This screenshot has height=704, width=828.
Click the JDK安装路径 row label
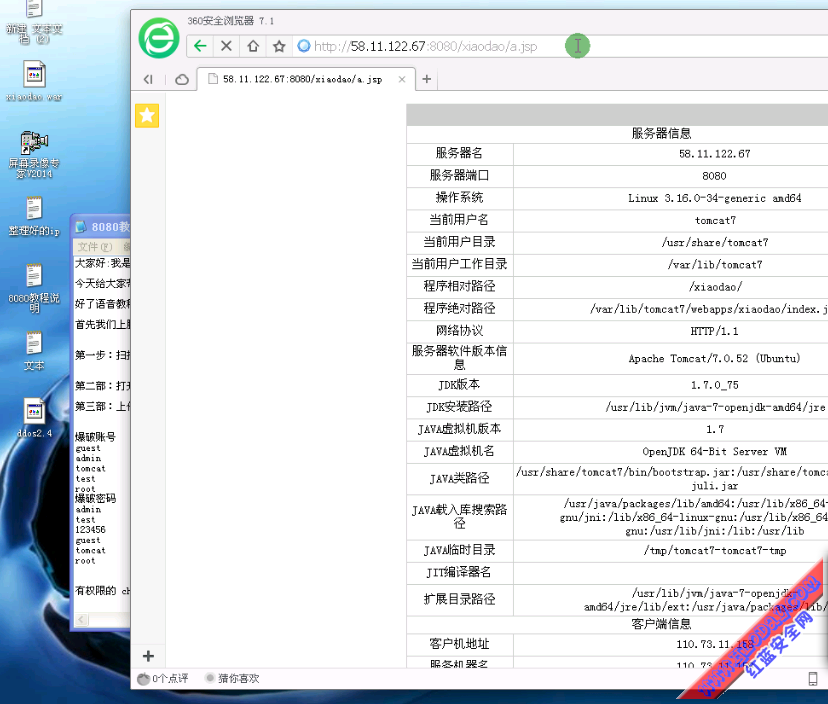[459, 407]
